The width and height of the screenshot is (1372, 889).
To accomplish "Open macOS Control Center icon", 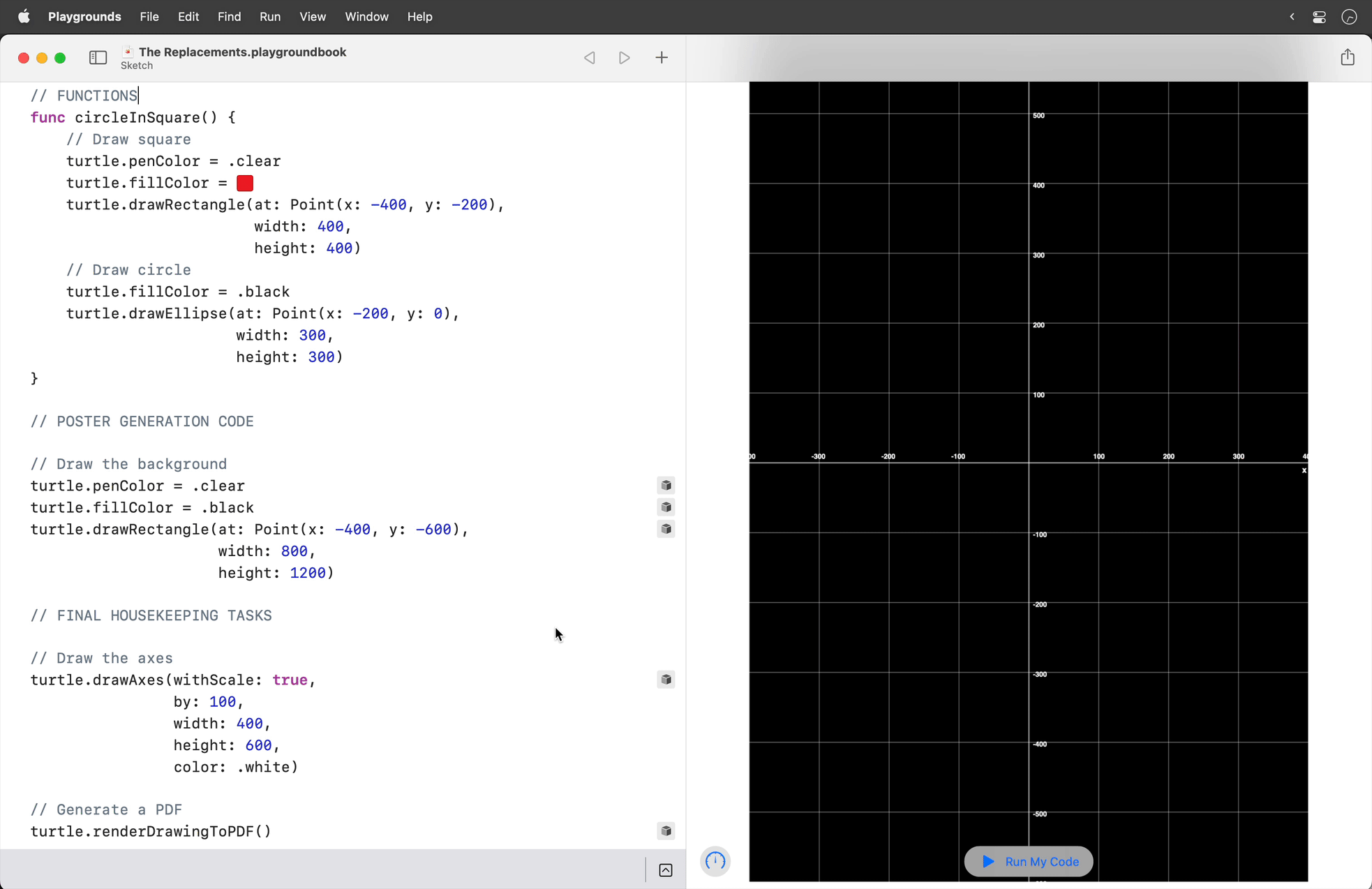I will [x=1319, y=17].
